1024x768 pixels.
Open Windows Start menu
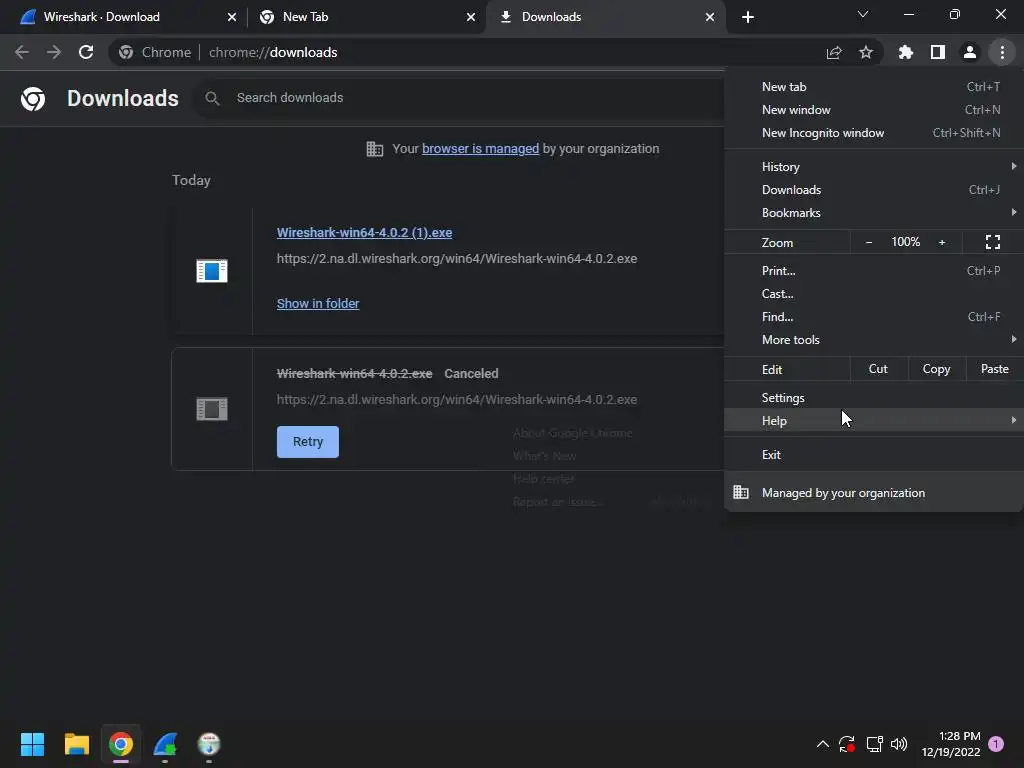pyautogui.click(x=32, y=744)
